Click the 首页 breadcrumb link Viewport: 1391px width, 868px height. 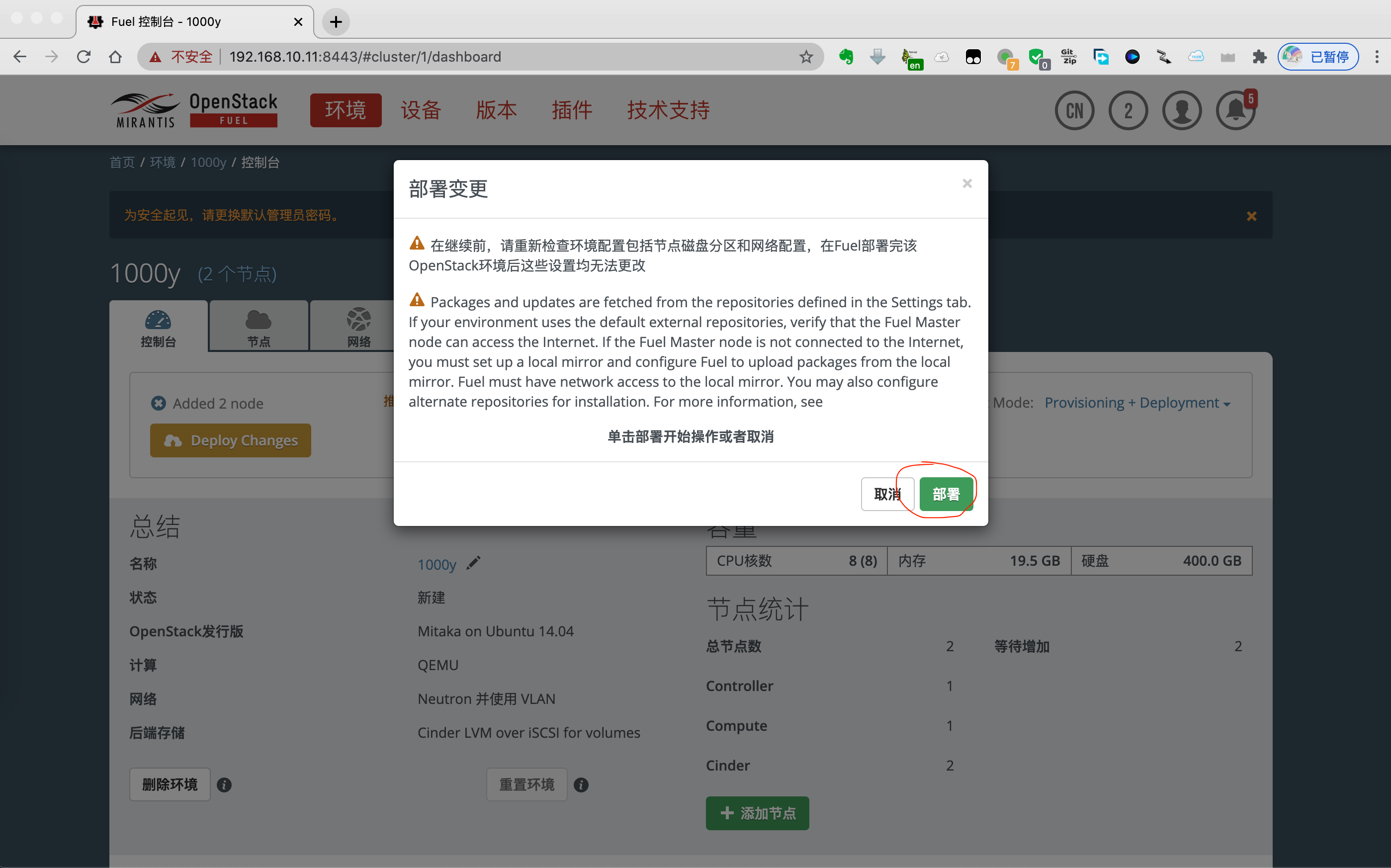[122, 163]
